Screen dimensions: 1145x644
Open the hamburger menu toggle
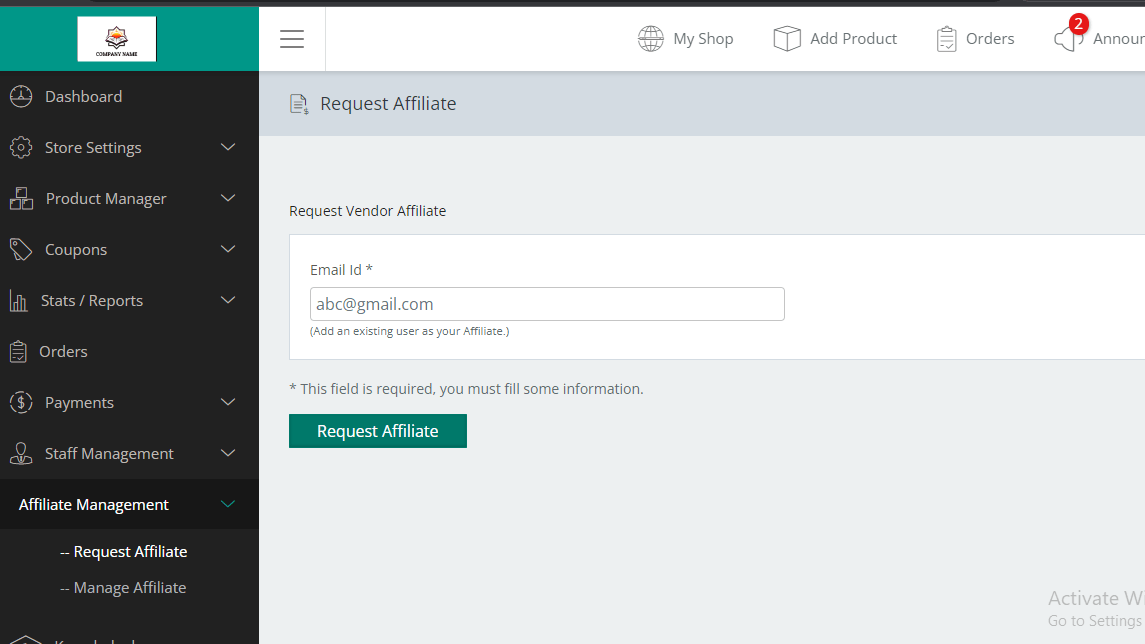point(291,38)
